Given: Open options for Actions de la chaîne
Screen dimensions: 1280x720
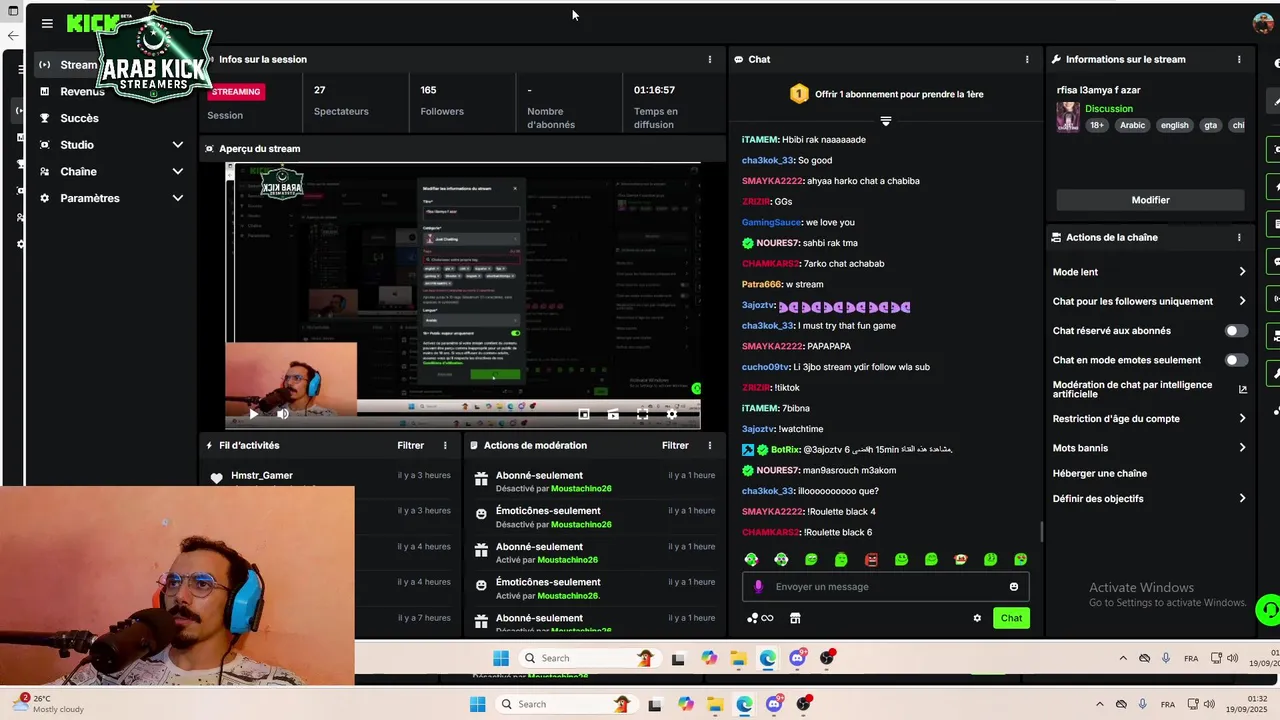Looking at the screenshot, I should pos(1239,238).
